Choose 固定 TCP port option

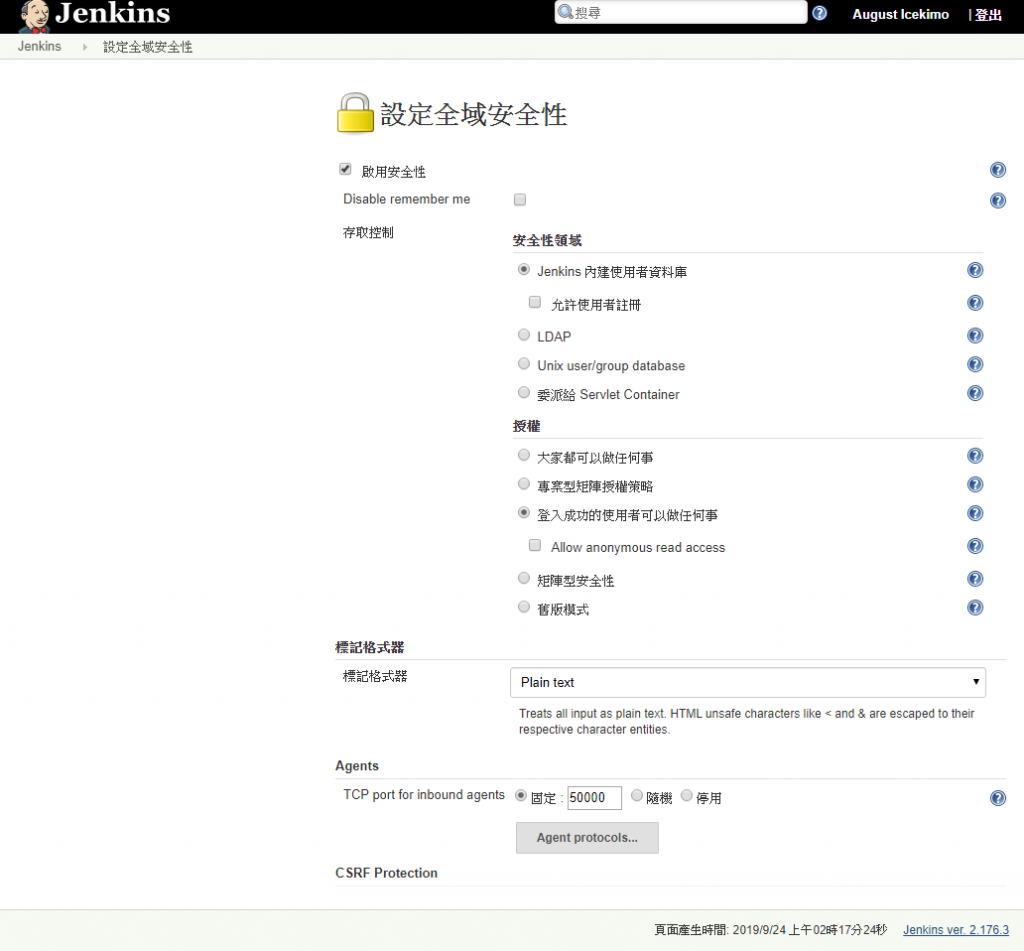pyautogui.click(x=520, y=795)
